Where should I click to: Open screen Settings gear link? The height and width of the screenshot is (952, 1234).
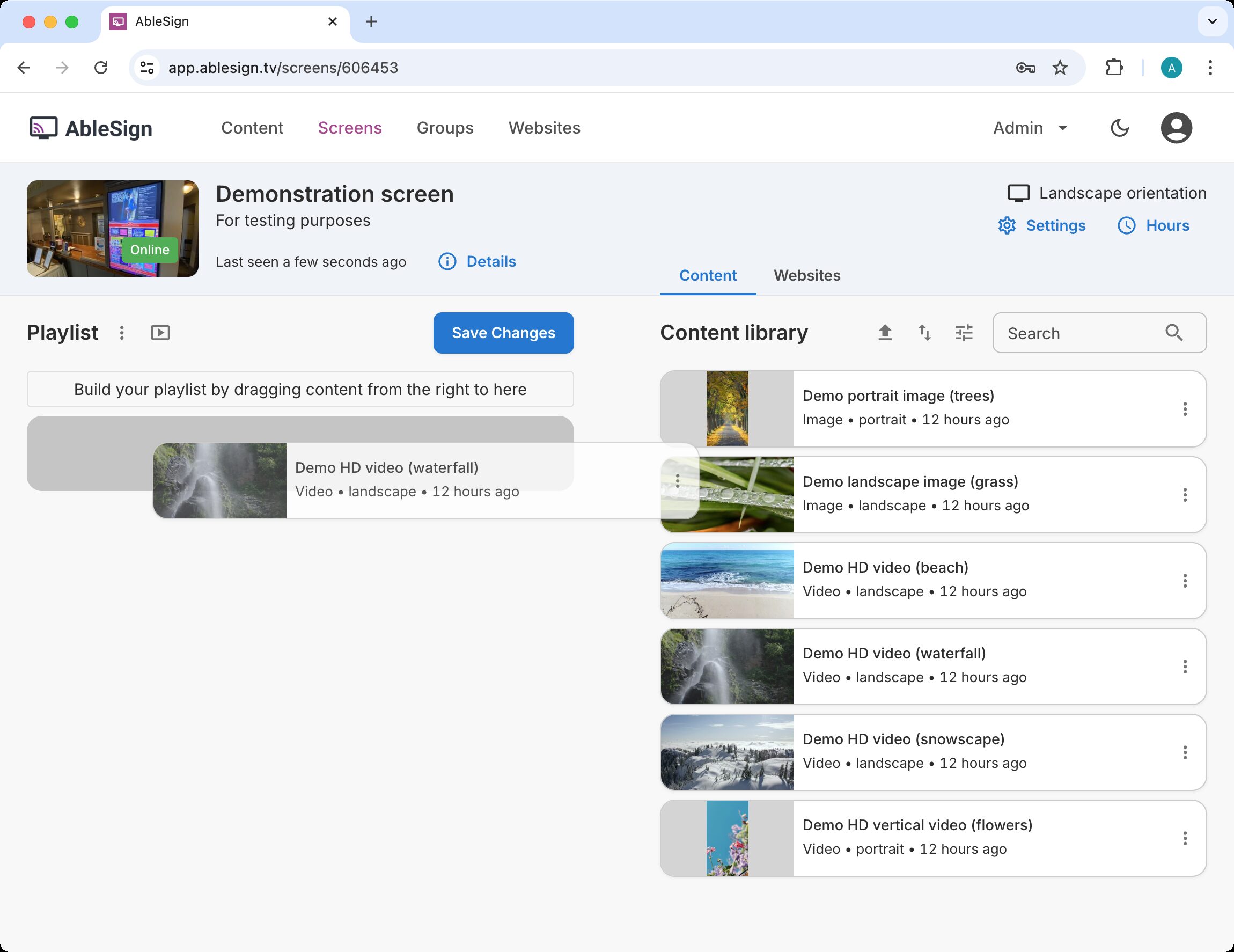click(x=1041, y=225)
